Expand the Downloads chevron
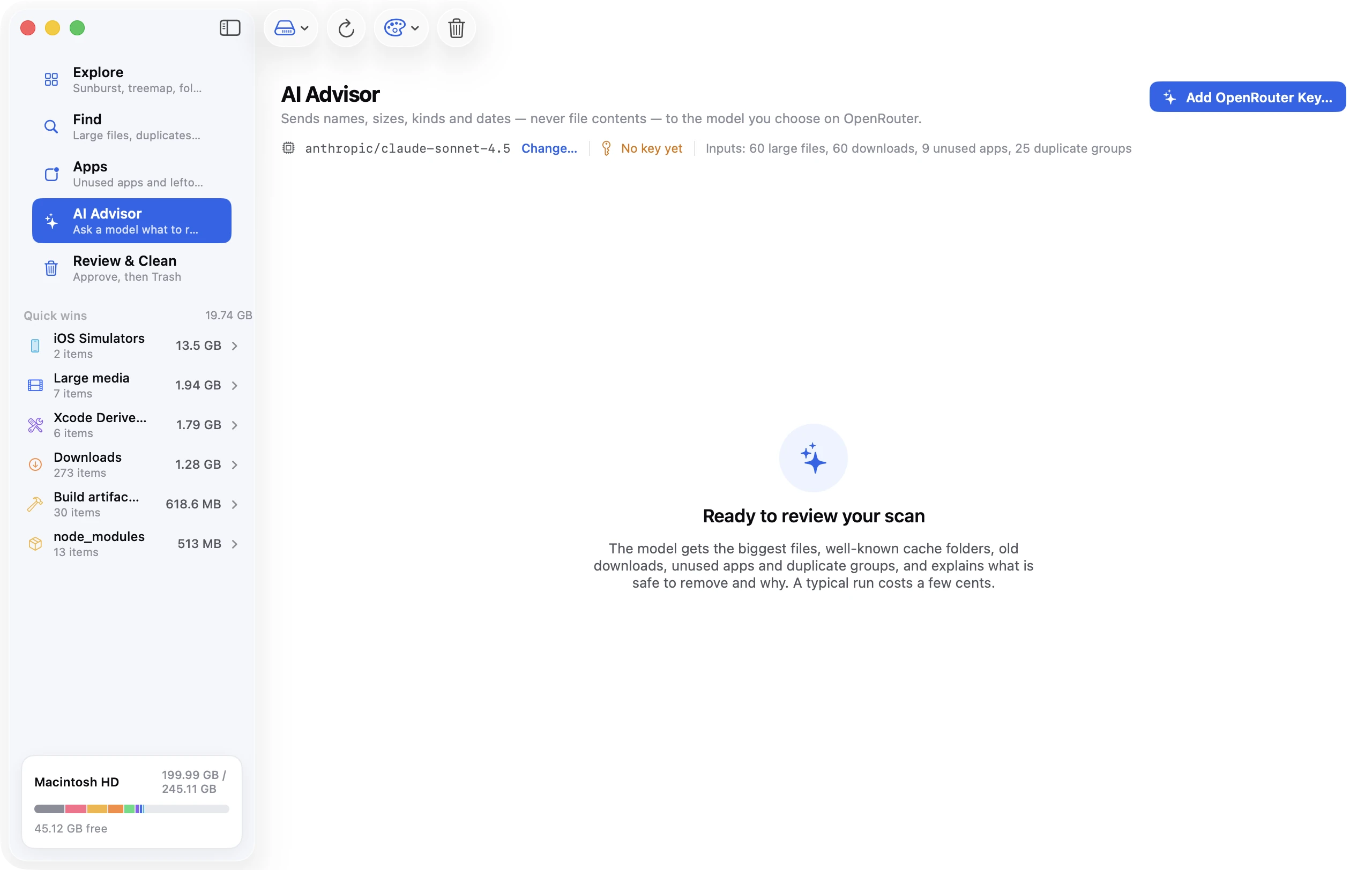Screen dimensions: 1372x870 point(235,464)
